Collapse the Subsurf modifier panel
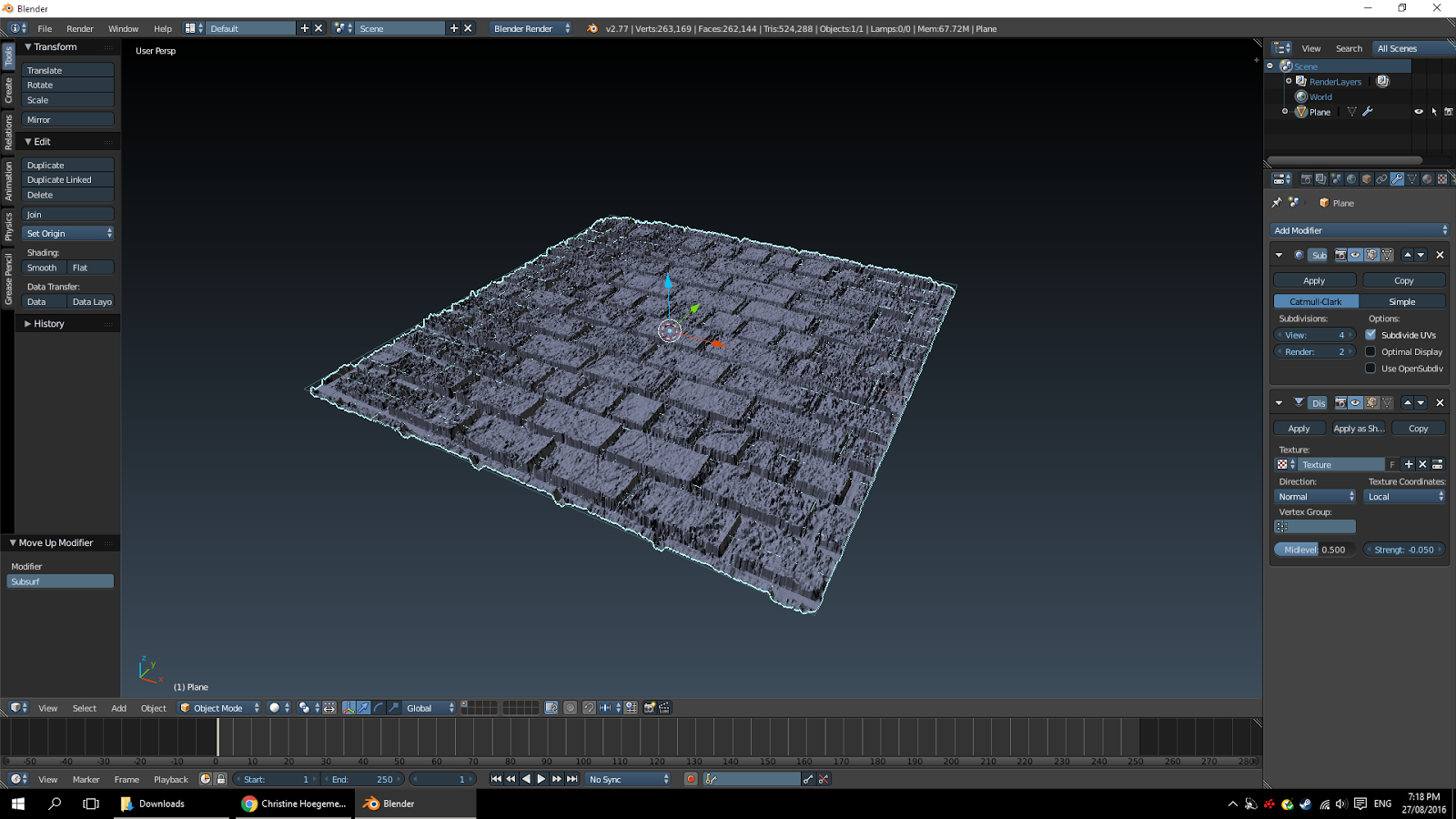The height and width of the screenshot is (819, 1456). point(1279,255)
